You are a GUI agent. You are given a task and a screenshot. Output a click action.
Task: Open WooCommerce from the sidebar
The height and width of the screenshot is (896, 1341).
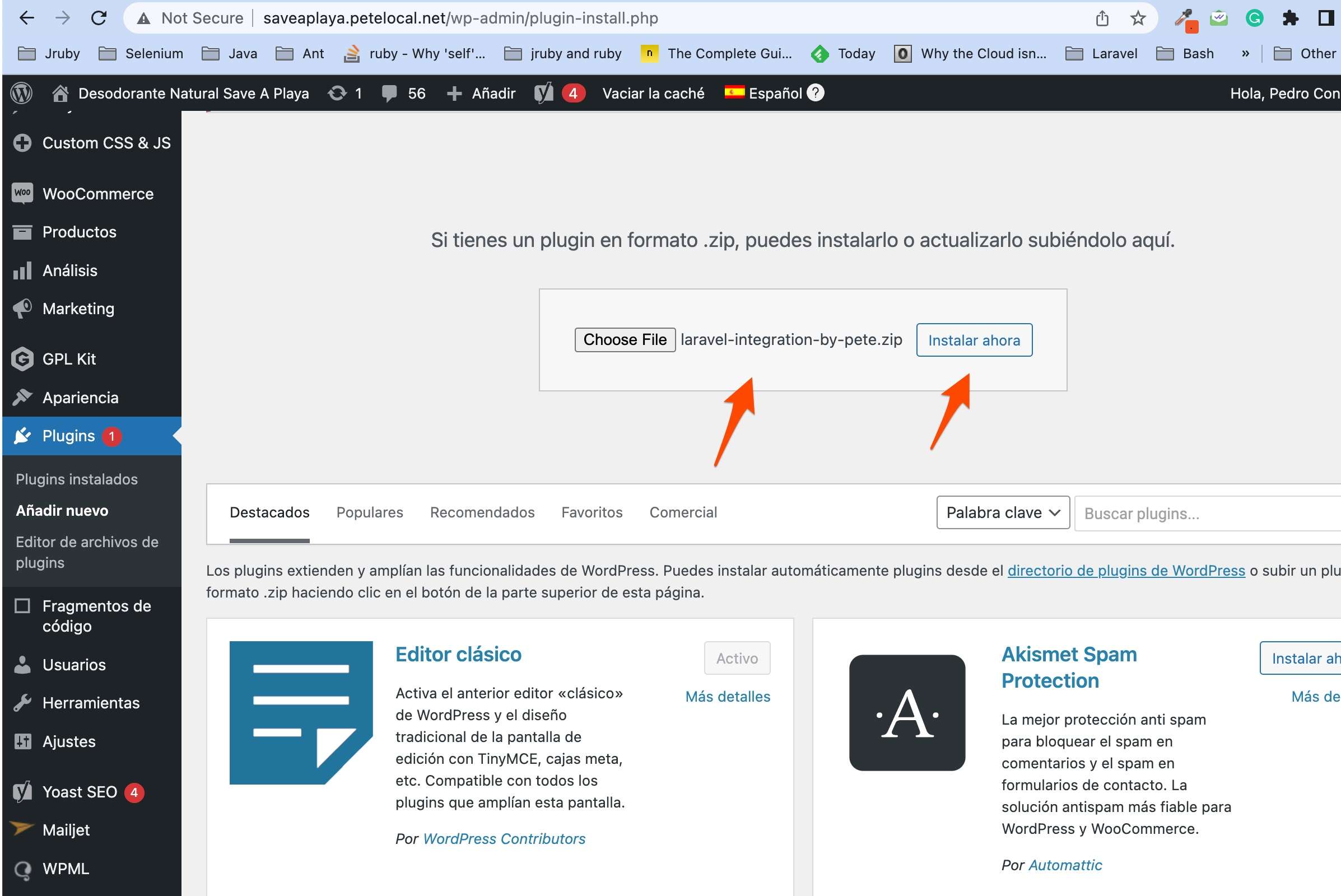point(97,194)
